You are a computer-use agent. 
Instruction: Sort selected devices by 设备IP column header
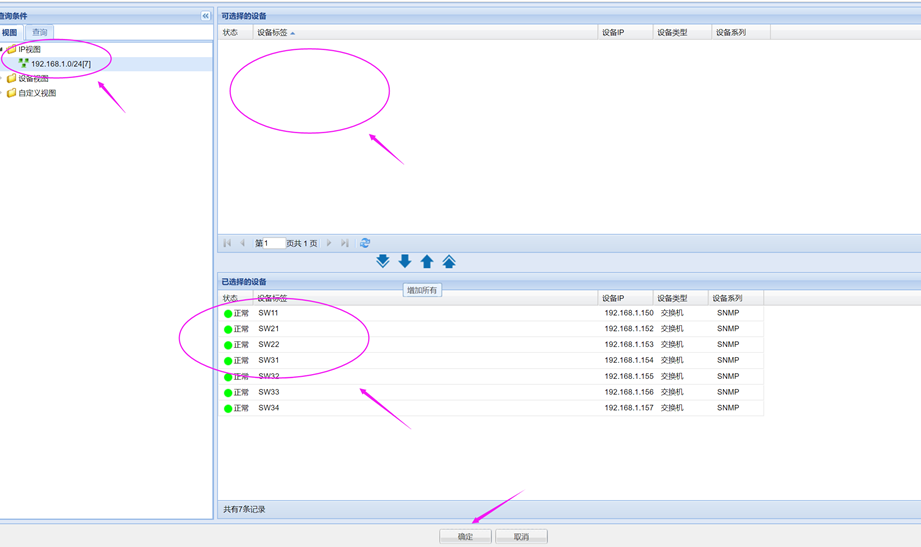point(625,298)
